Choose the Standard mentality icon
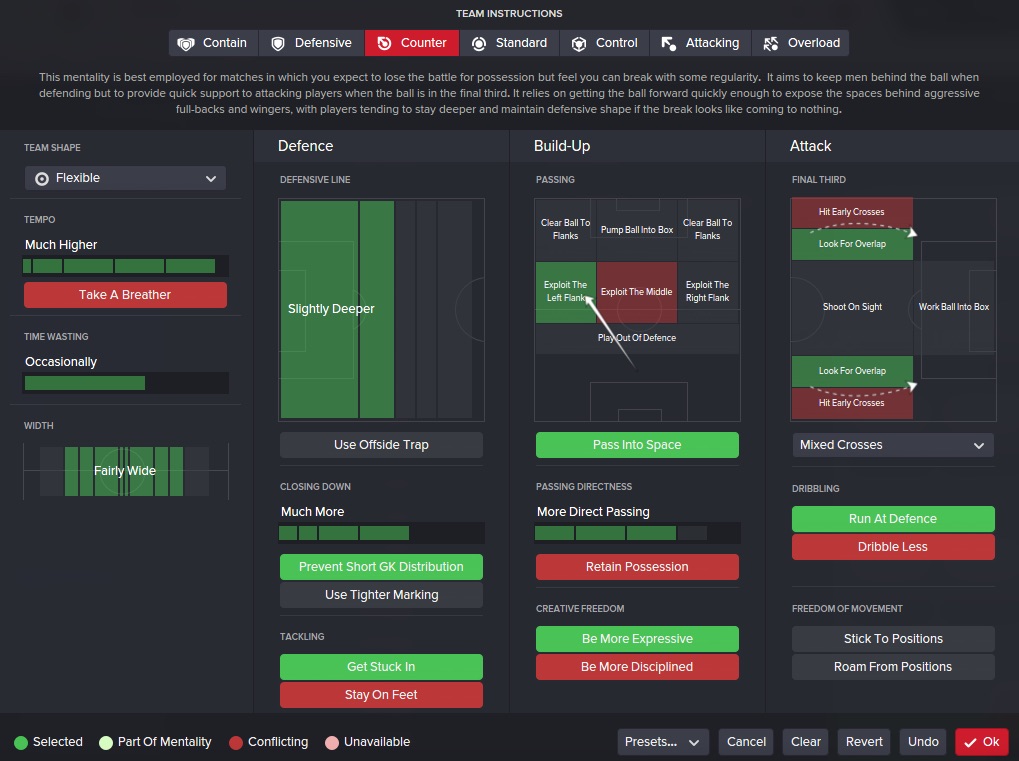Screen dimensions: 1019x761 (x=479, y=43)
